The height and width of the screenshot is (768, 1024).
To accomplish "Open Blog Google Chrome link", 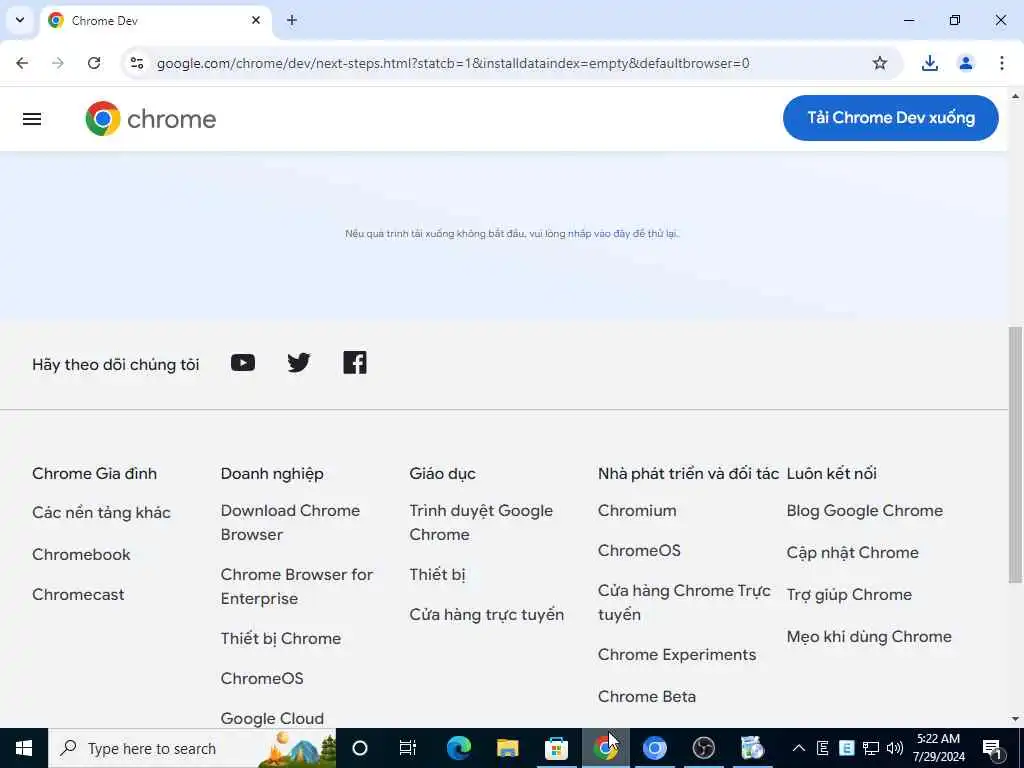I will [865, 511].
